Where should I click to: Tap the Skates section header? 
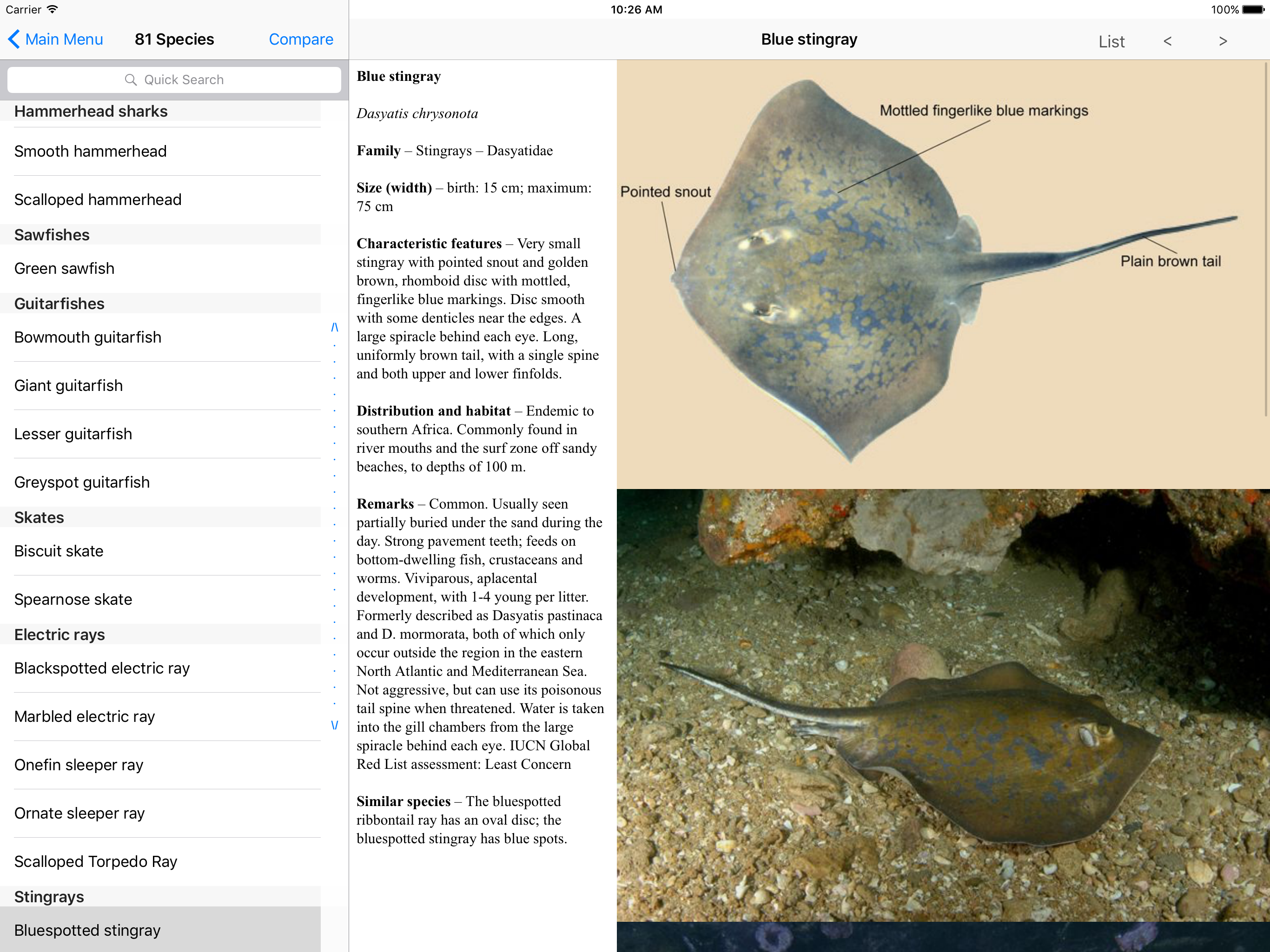tap(160, 517)
